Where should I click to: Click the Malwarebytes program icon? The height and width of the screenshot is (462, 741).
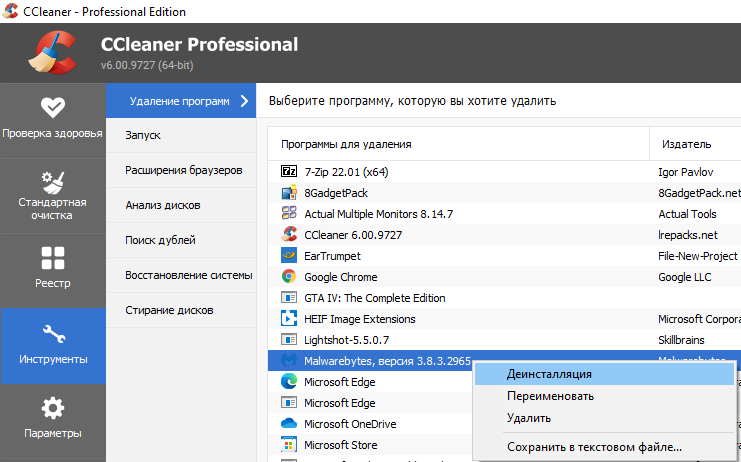pyautogui.click(x=289, y=360)
